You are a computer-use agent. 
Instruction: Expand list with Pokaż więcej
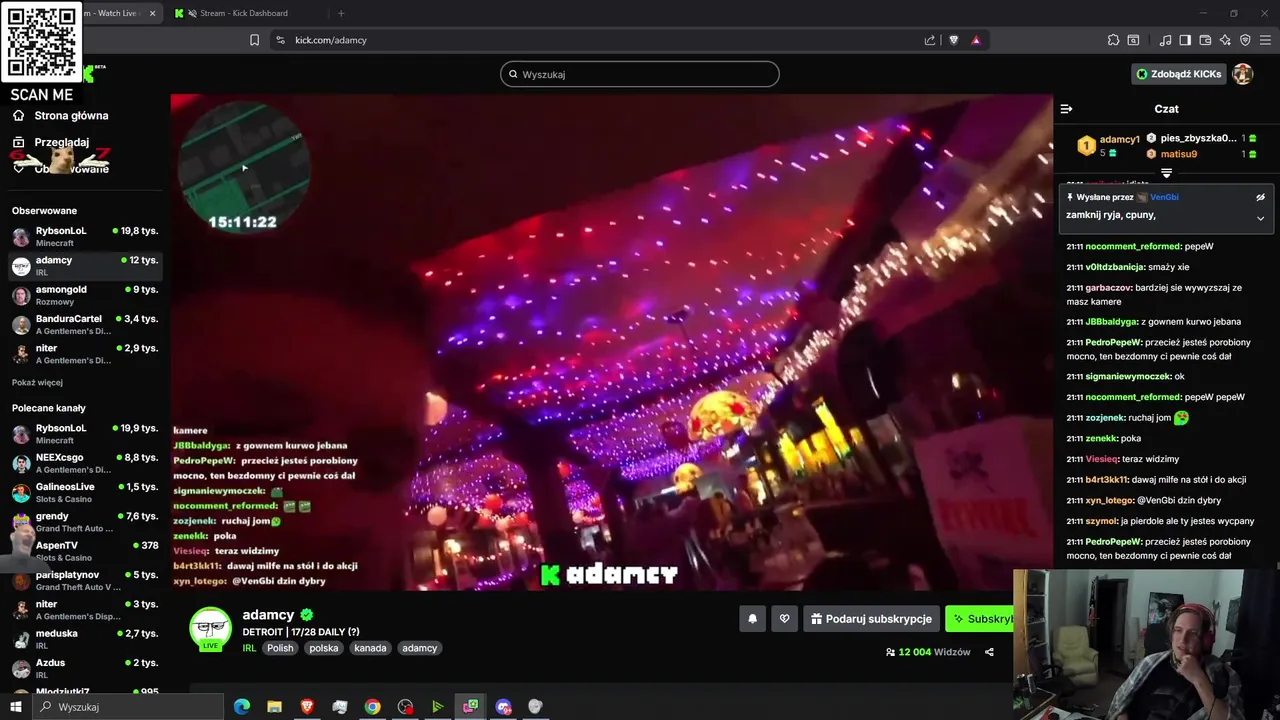37,382
